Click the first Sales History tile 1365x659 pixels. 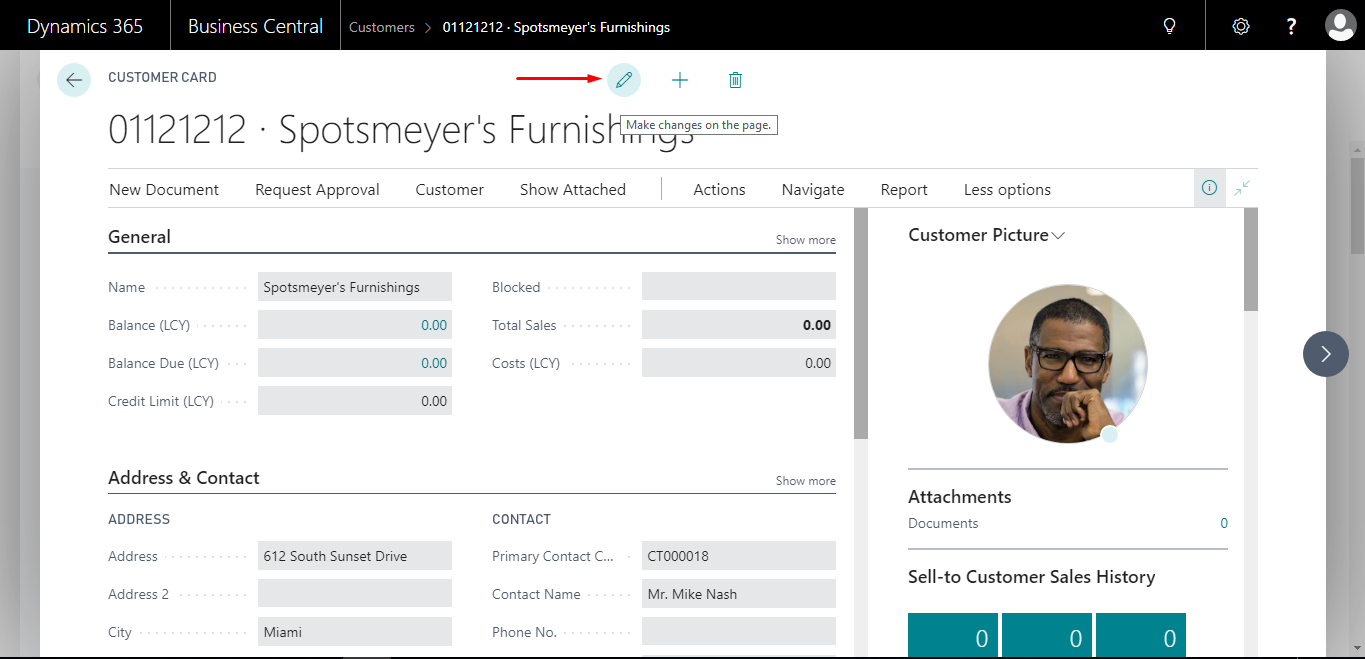coord(953,635)
